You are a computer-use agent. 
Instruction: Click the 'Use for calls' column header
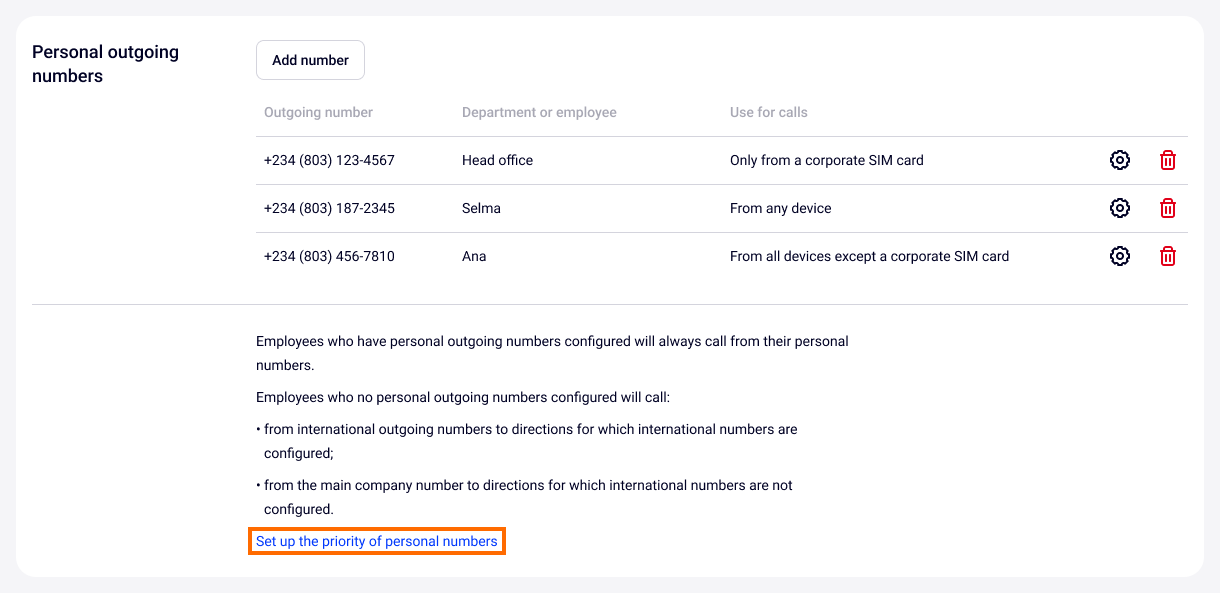point(768,112)
